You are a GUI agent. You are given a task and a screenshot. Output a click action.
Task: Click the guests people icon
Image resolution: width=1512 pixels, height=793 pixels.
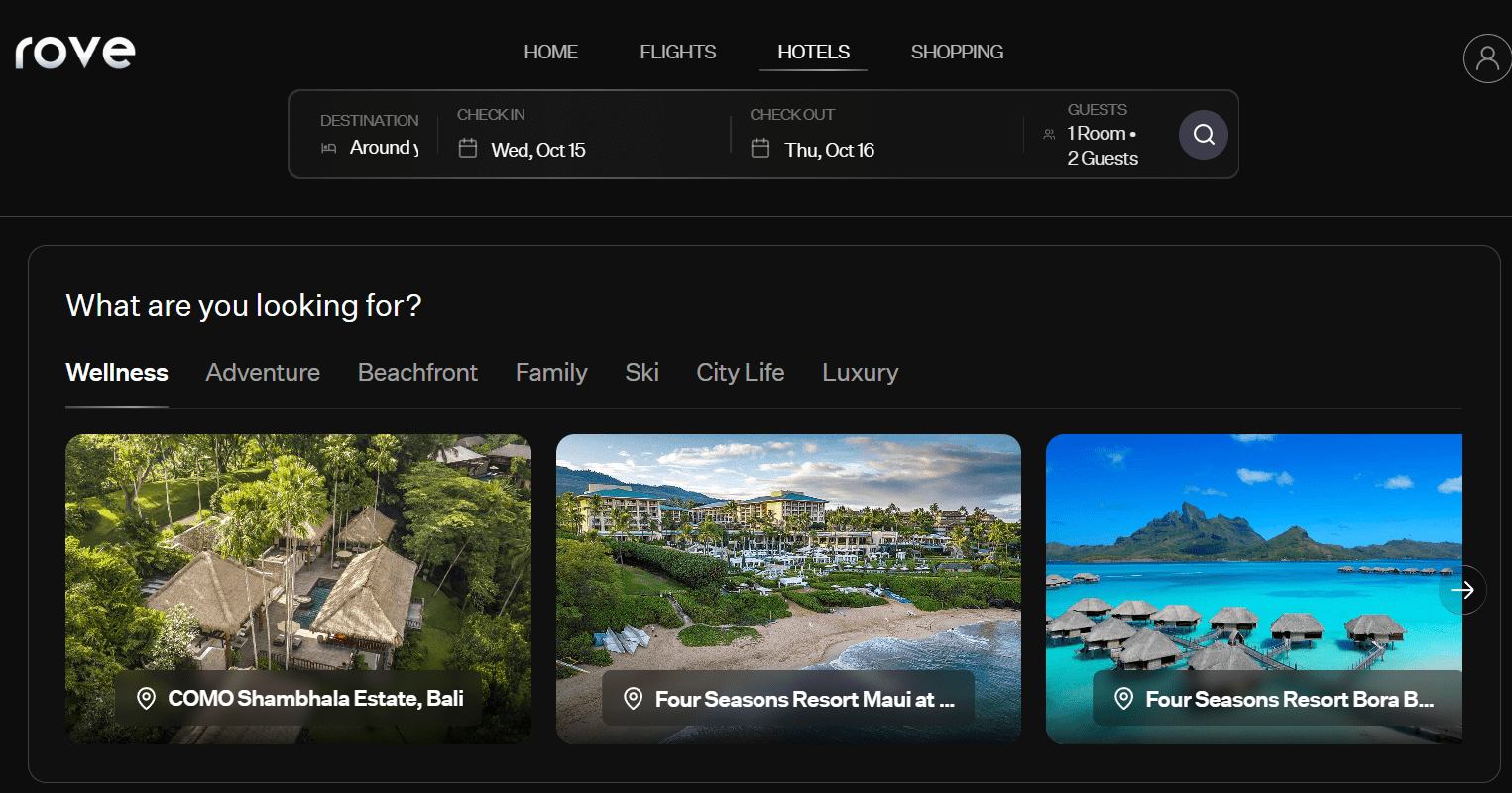point(1049,134)
